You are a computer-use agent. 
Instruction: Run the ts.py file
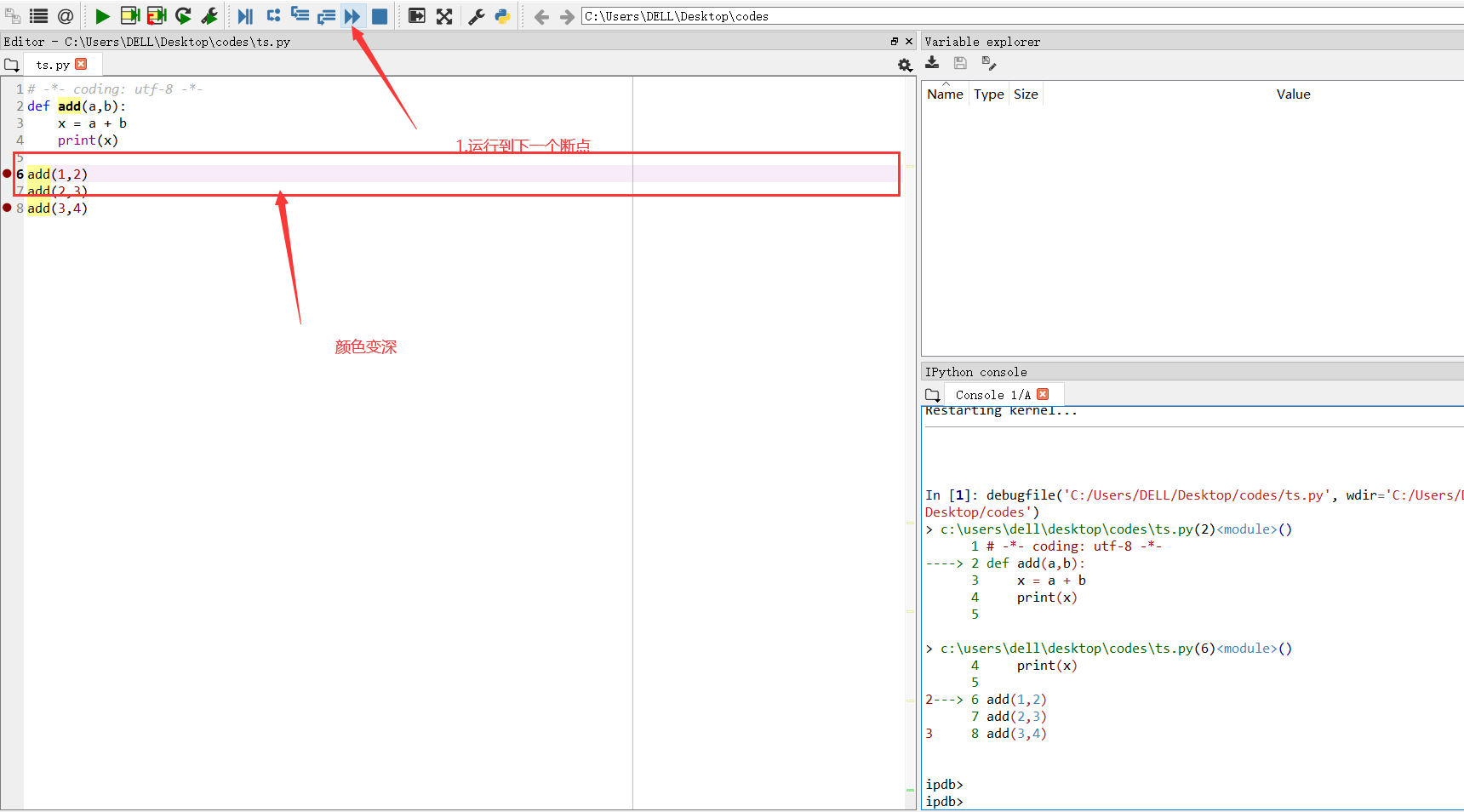tap(103, 16)
